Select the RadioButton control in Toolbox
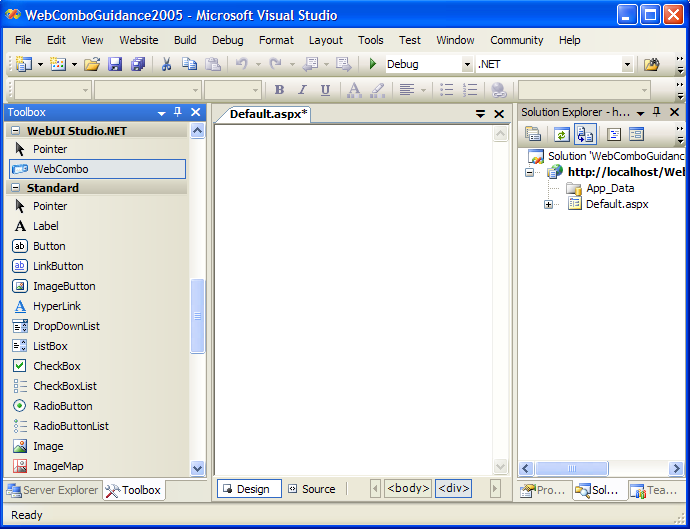Screen dimensions: 690x529 [x=62, y=406]
